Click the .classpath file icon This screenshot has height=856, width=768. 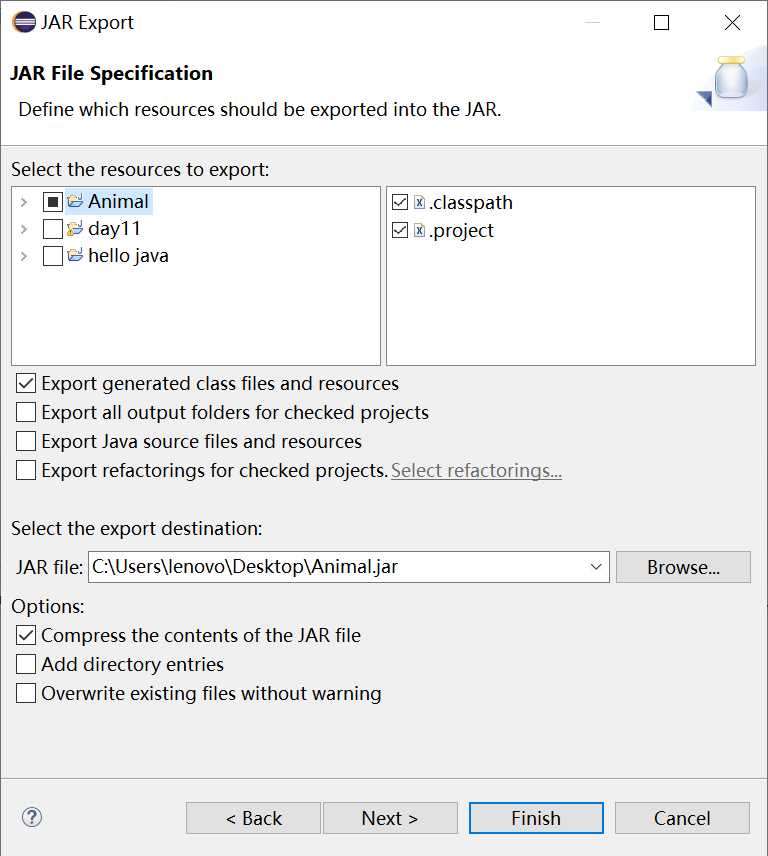[420, 202]
